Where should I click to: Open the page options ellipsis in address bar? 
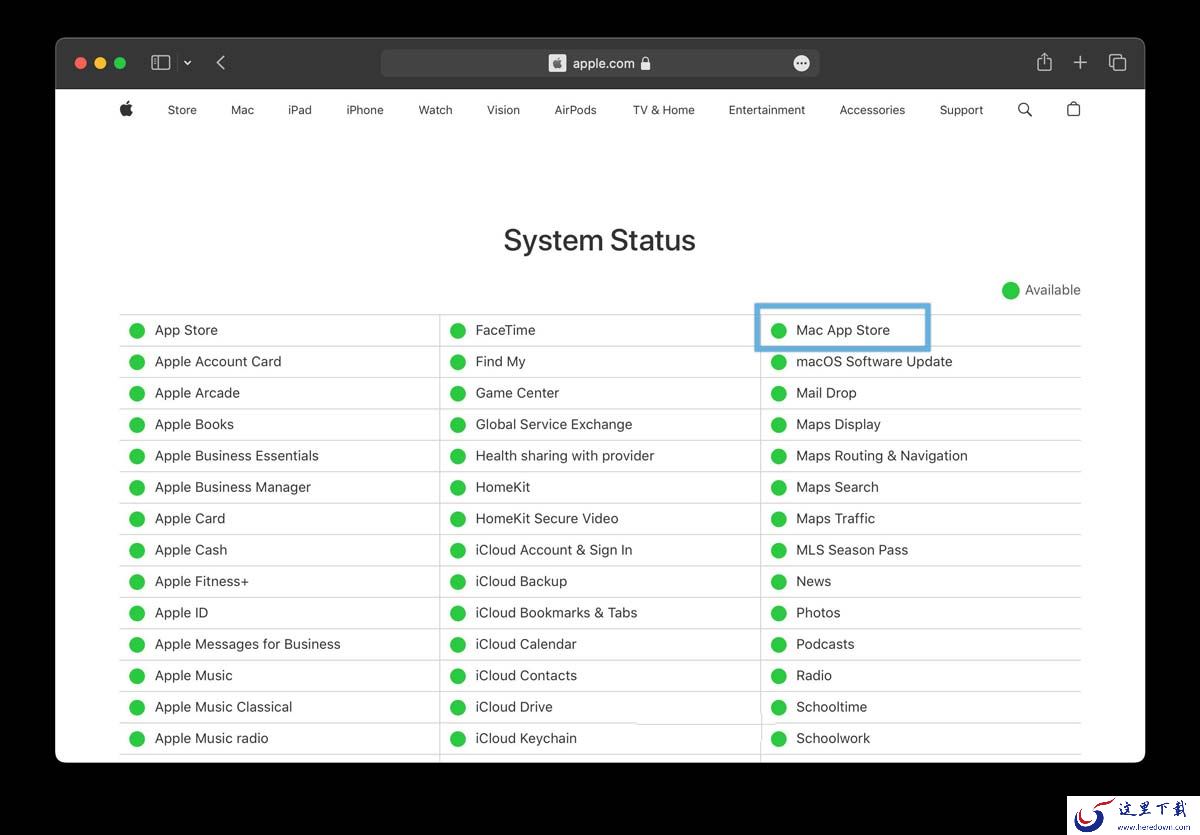point(801,63)
